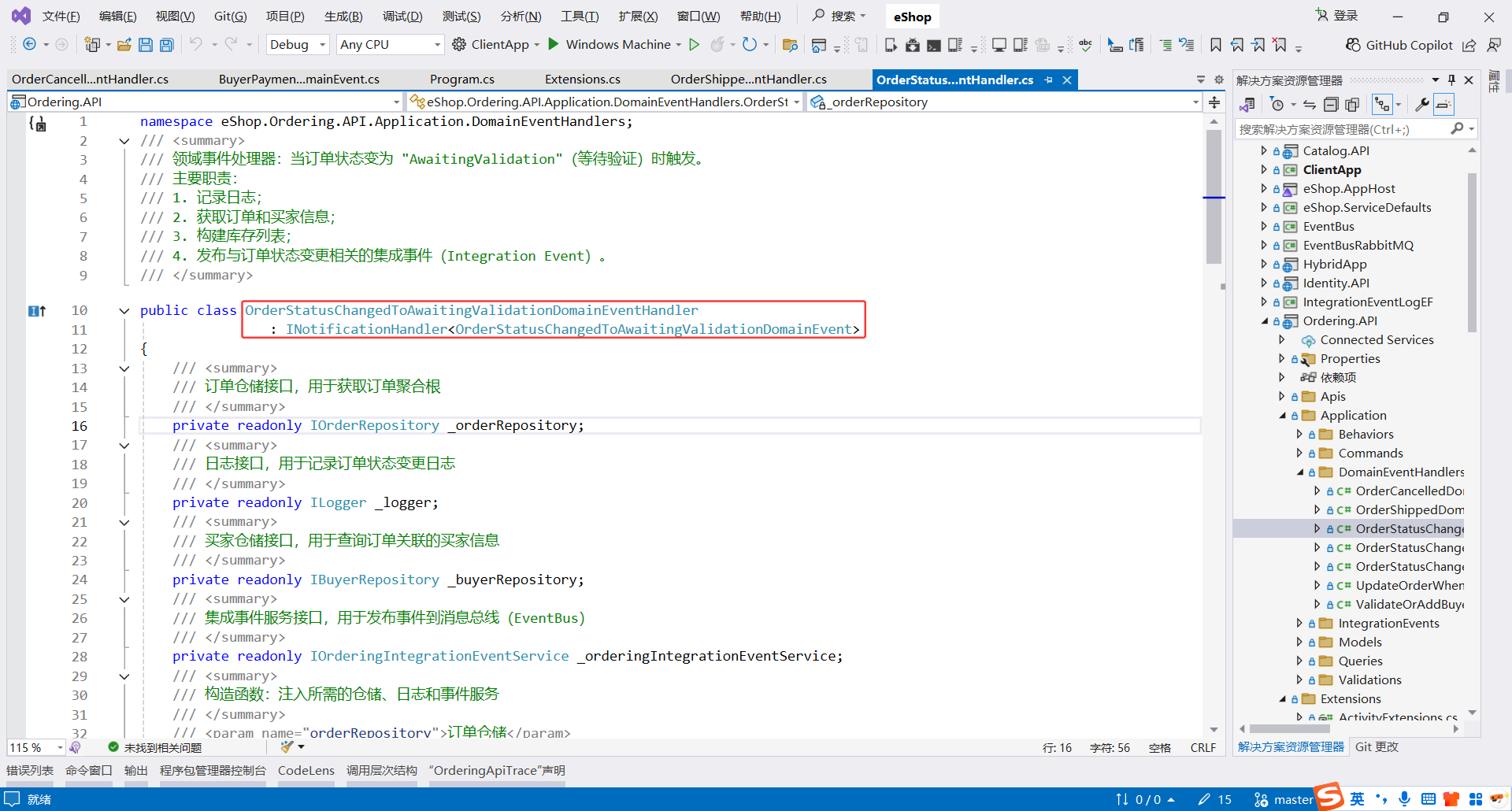Open the 调试(D) menu
Image resolution: width=1512 pixels, height=811 pixels.
click(402, 17)
